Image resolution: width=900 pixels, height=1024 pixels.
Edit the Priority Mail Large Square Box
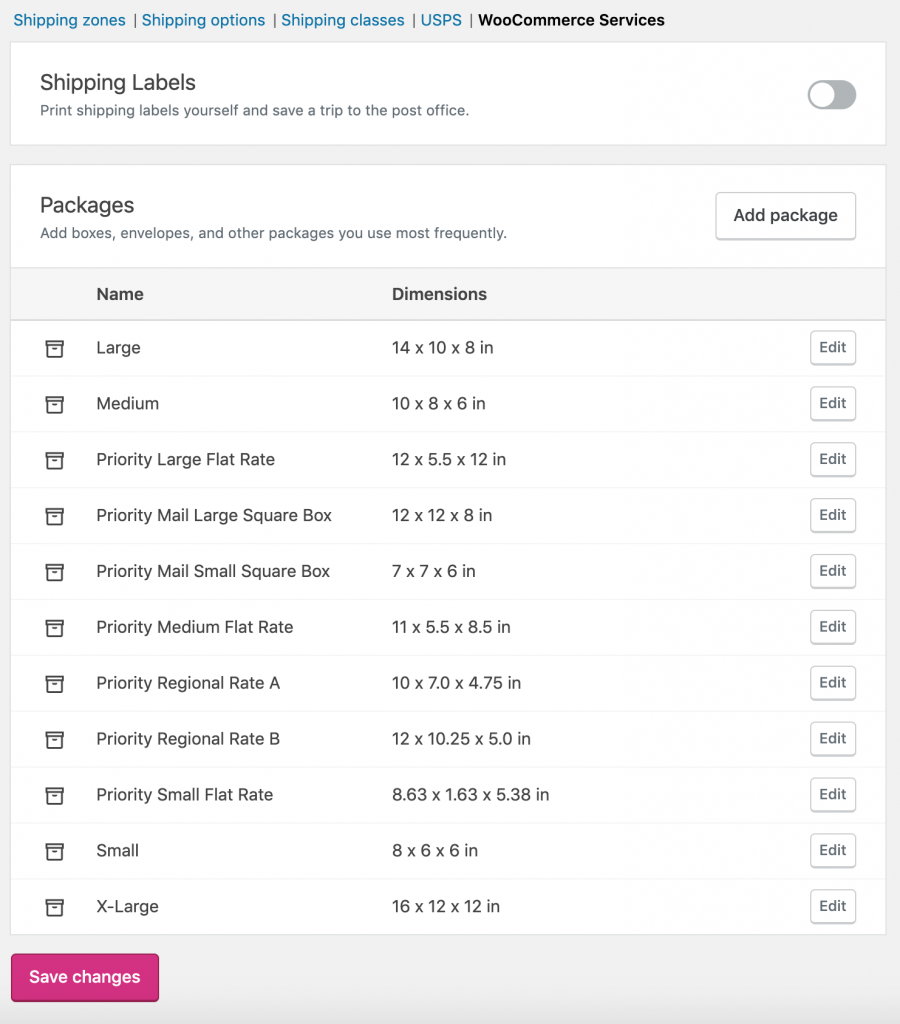pos(833,515)
